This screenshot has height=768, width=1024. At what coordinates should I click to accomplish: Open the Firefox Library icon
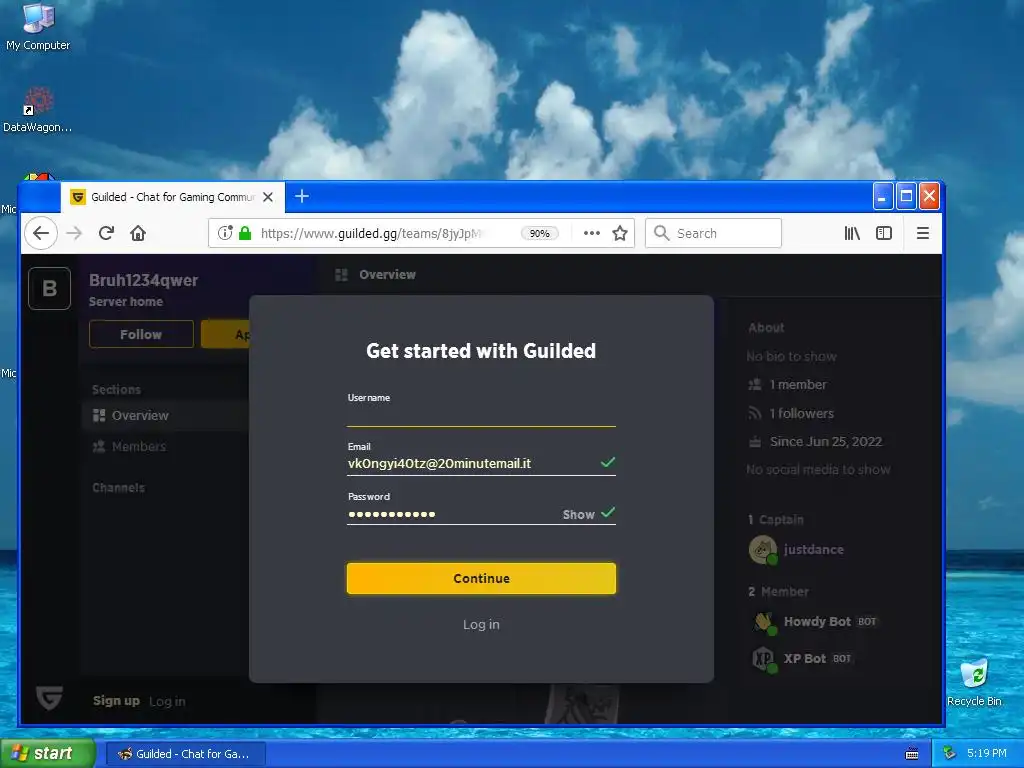852,233
